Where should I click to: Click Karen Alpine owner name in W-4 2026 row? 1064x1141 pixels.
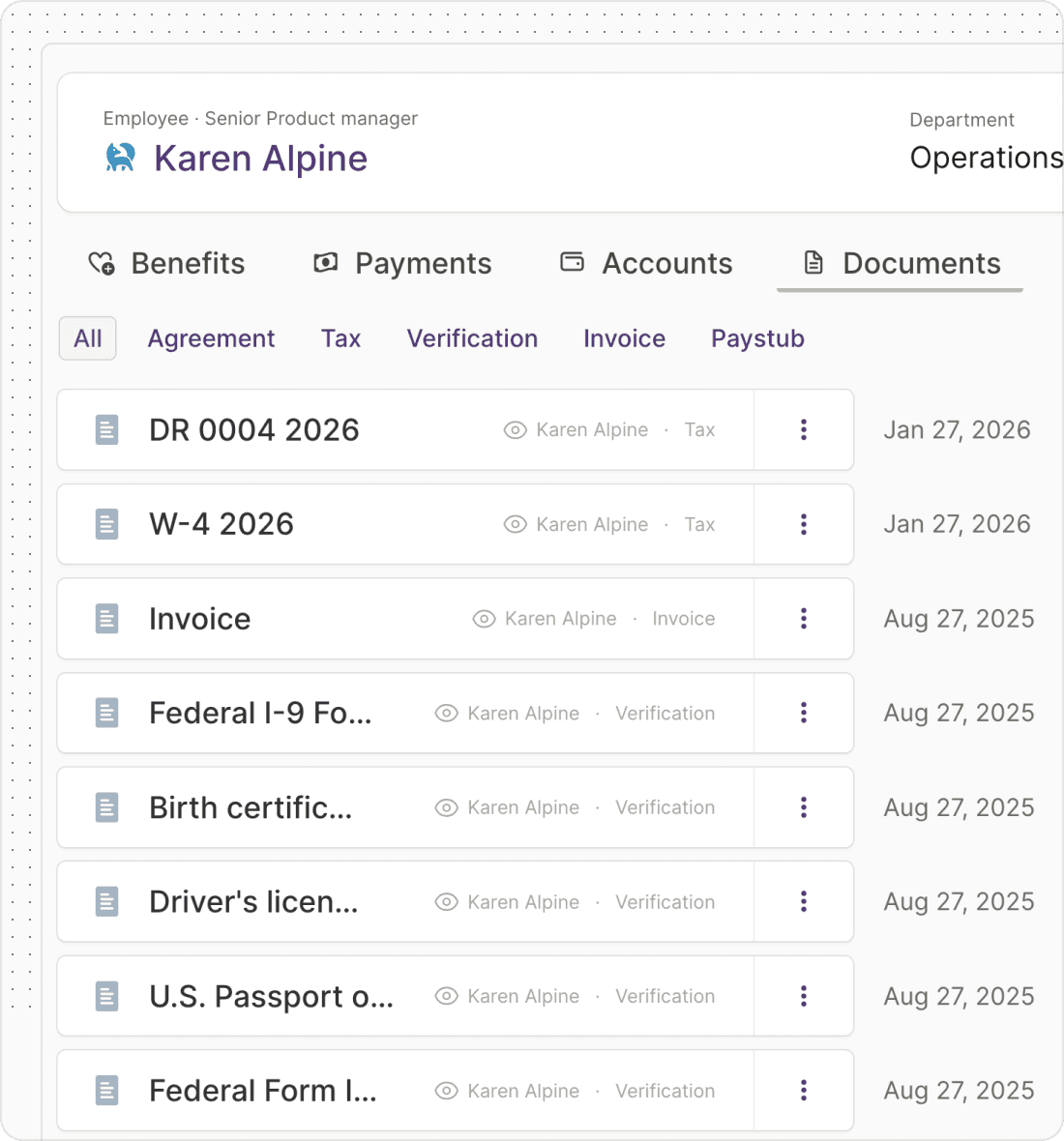click(592, 525)
